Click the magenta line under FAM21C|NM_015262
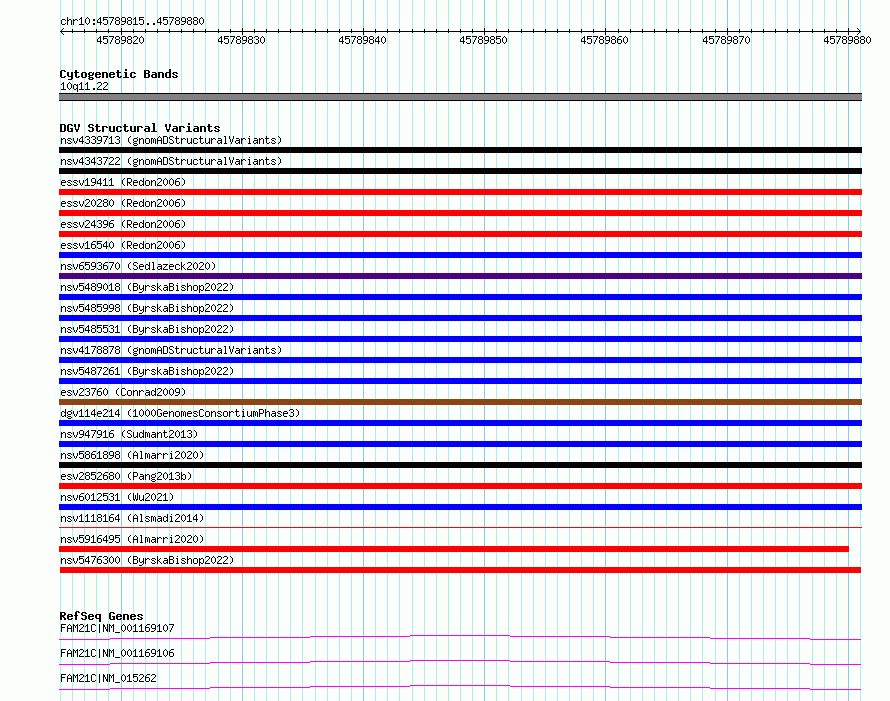Viewport: 890px width, 701px height. point(460,687)
